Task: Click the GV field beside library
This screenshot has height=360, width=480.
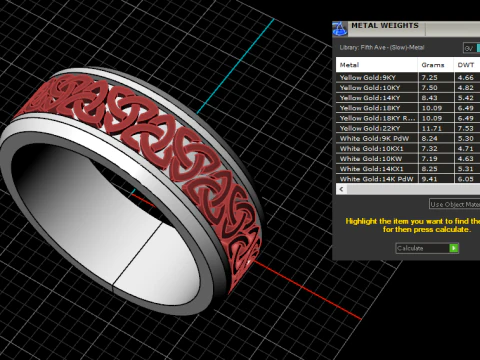Action: point(471,48)
